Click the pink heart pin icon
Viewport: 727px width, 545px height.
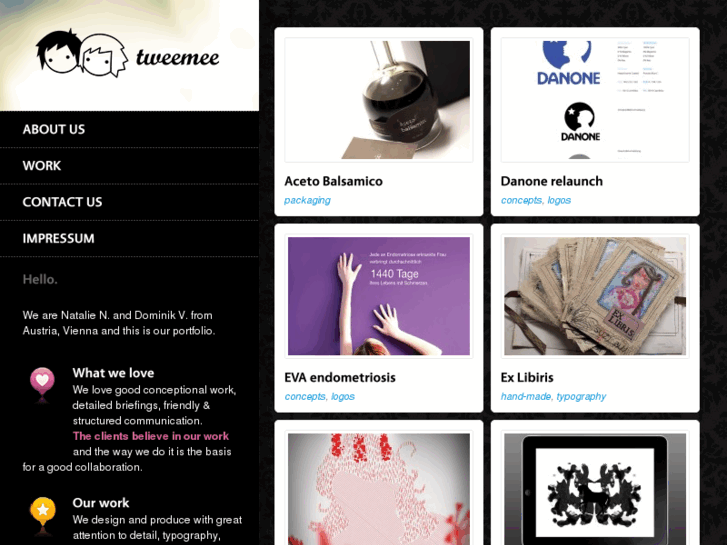42,384
